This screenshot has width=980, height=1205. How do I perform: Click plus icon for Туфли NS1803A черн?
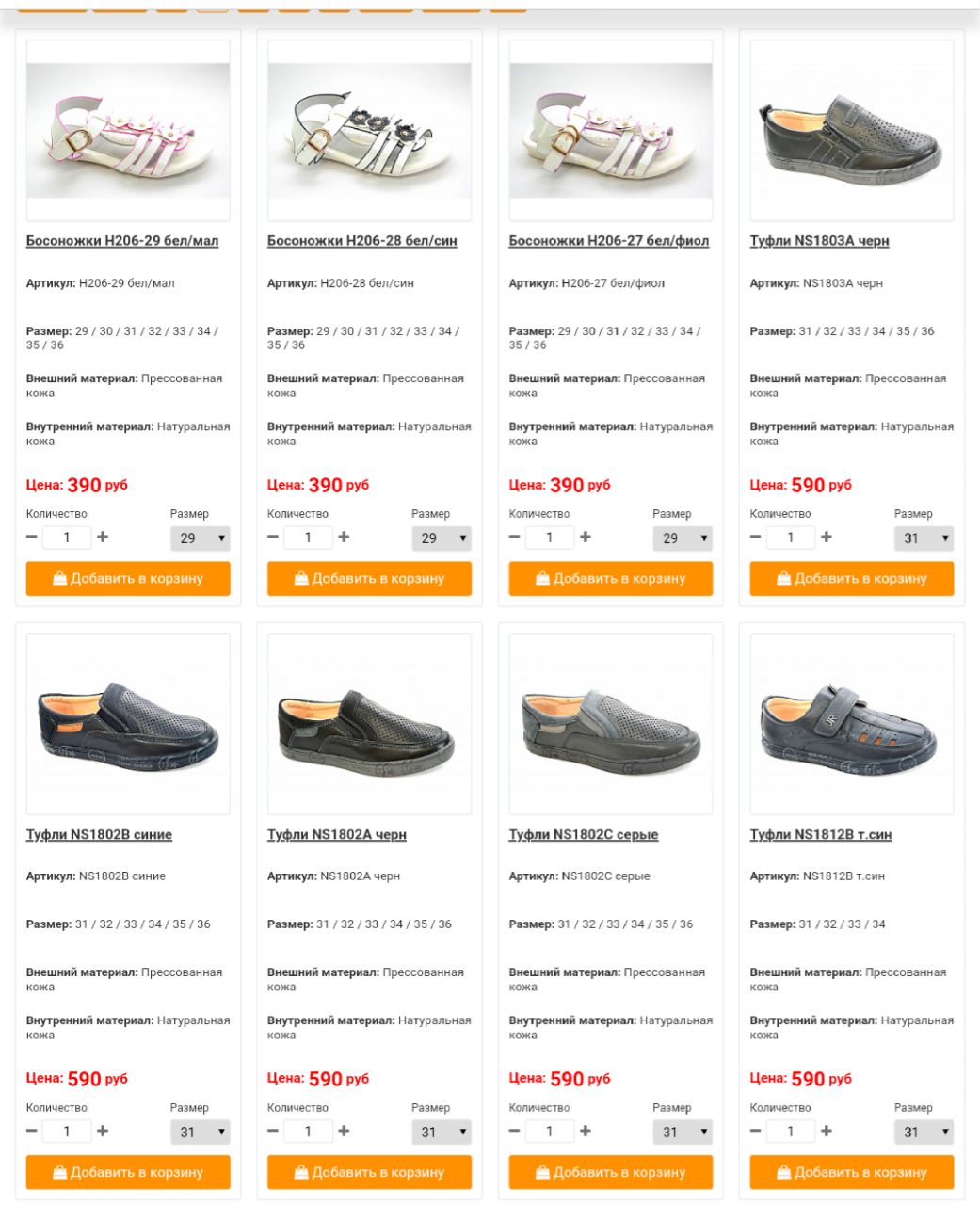[826, 537]
